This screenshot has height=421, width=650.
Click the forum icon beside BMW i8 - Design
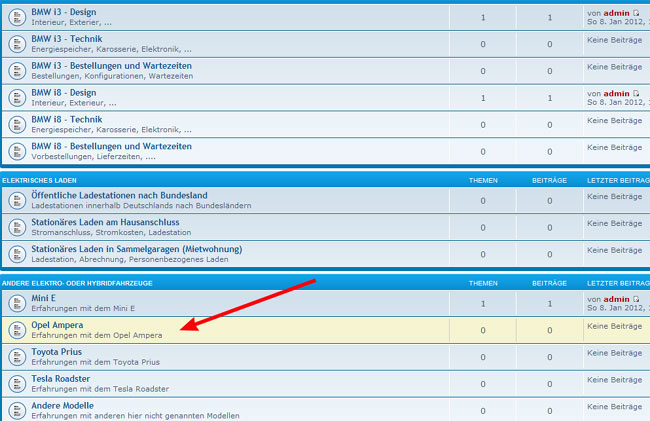pyautogui.click(x=16, y=98)
